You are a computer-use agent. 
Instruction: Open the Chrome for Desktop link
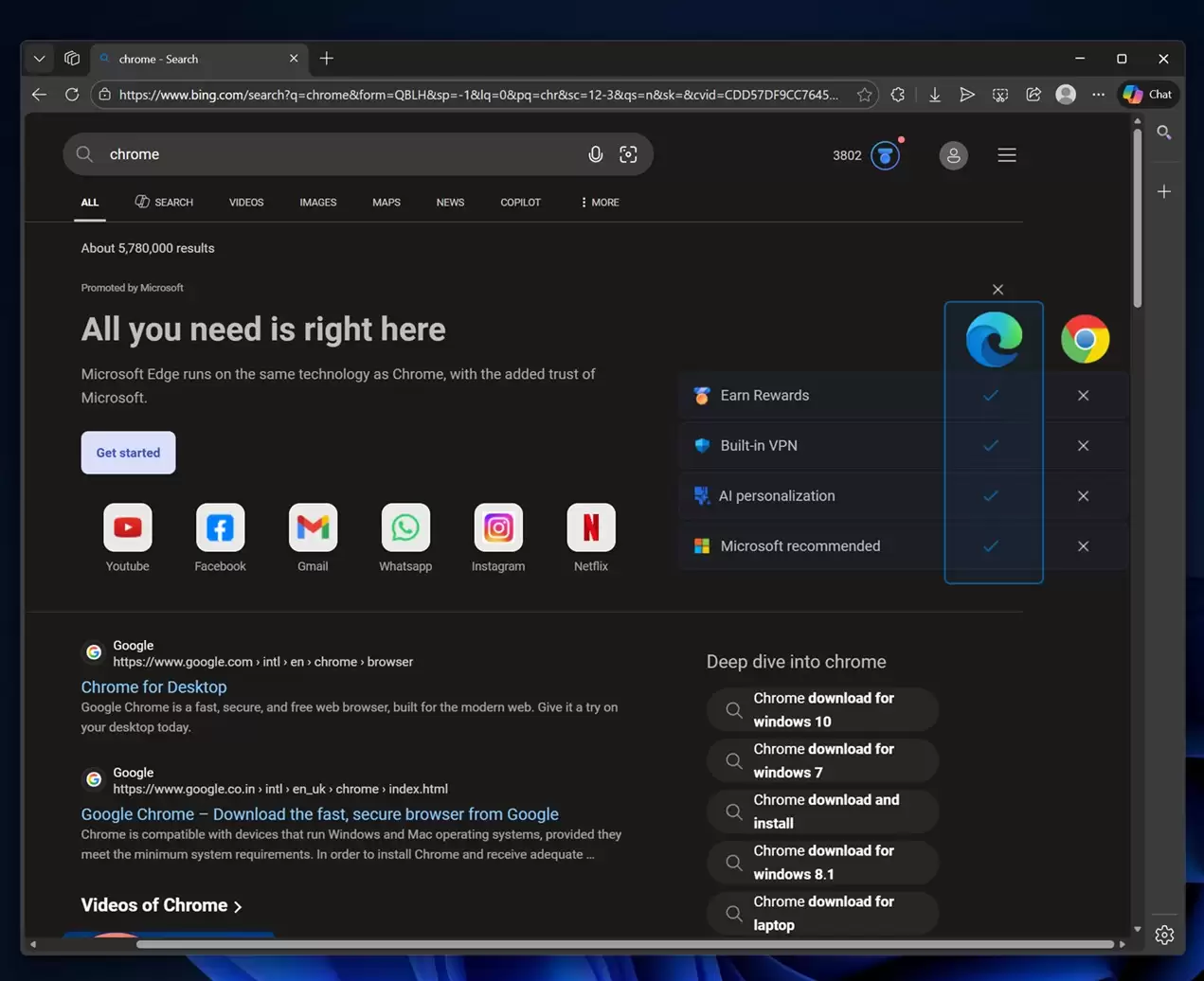click(153, 687)
